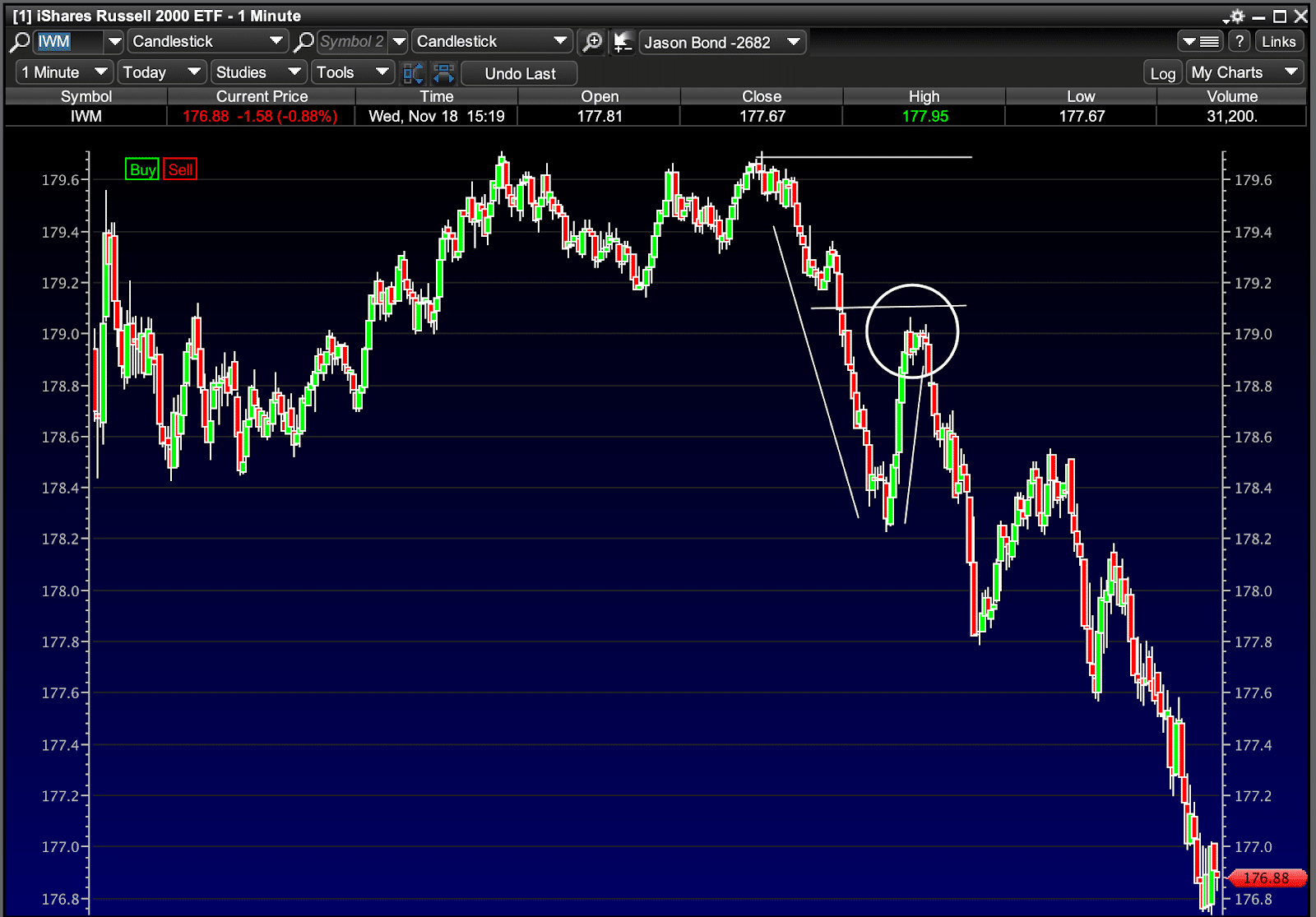Click the Volume value 31,200.
Viewport: 1316px width, 917px height.
click(1232, 116)
